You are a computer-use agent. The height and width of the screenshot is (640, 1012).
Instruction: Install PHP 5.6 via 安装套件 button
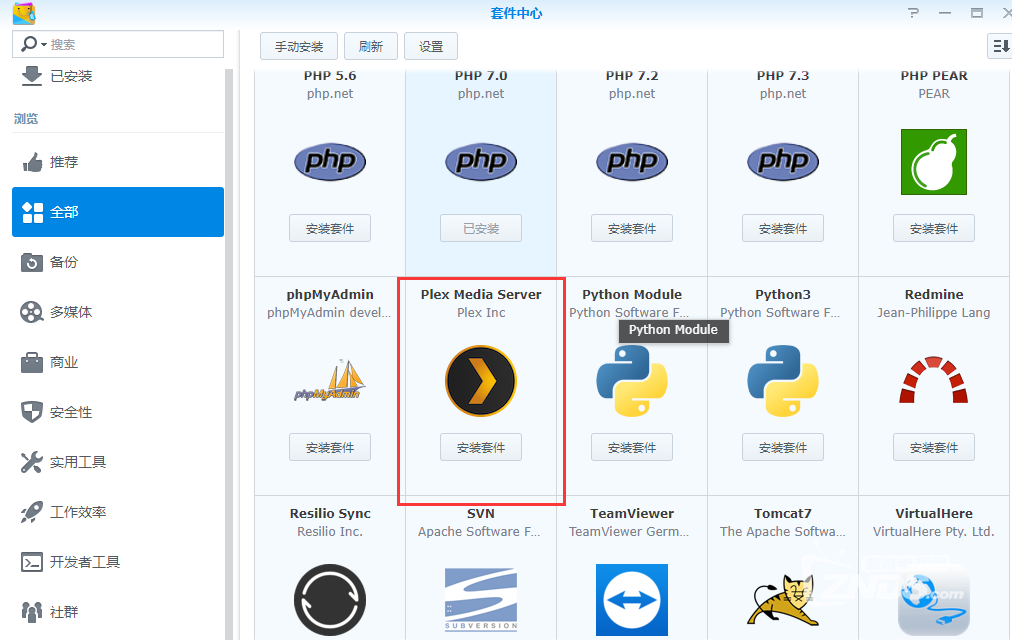tap(330, 228)
